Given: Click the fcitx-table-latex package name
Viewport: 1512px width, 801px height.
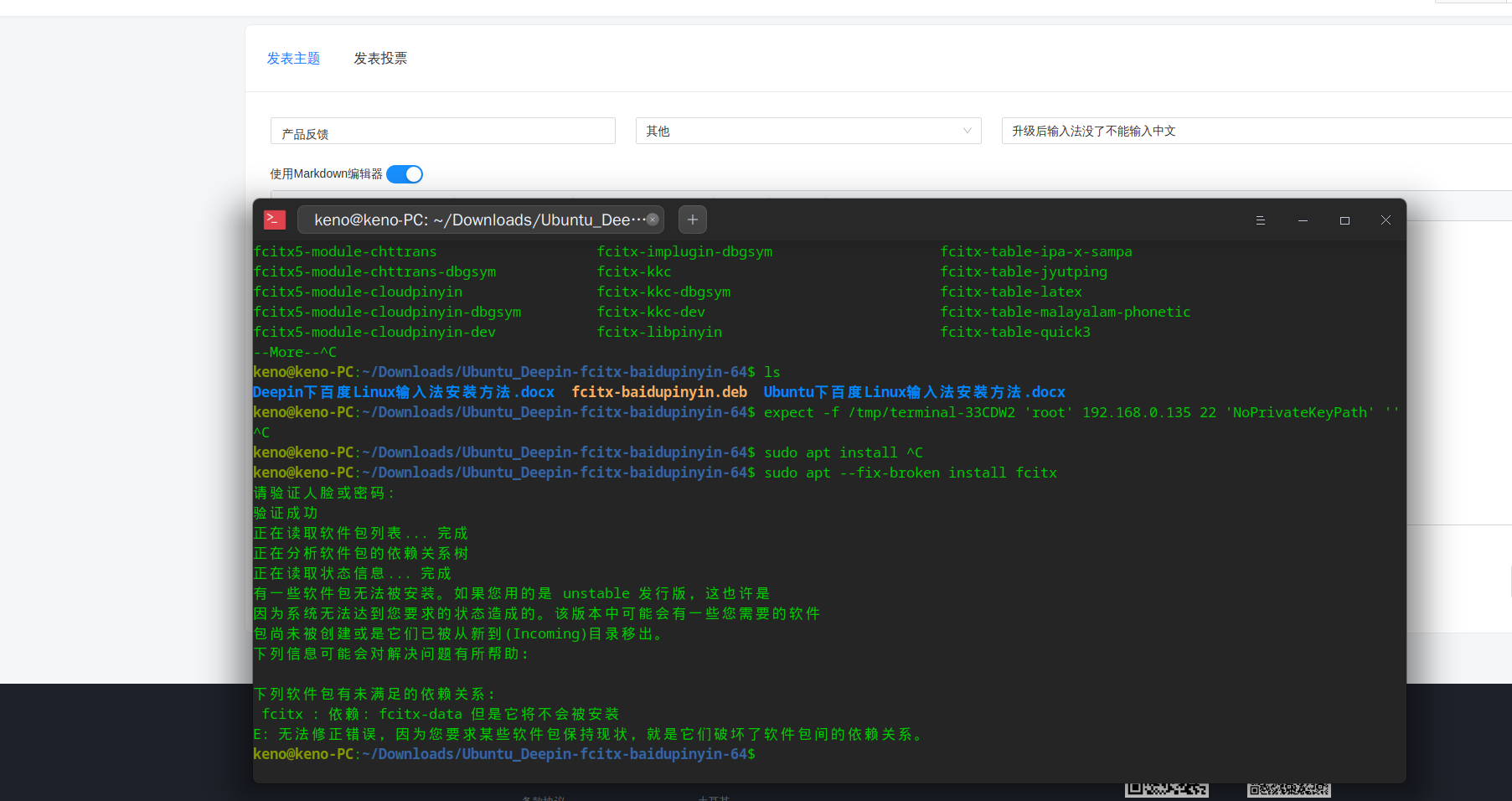Looking at the screenshot, I should click(x=1011, y=292).
